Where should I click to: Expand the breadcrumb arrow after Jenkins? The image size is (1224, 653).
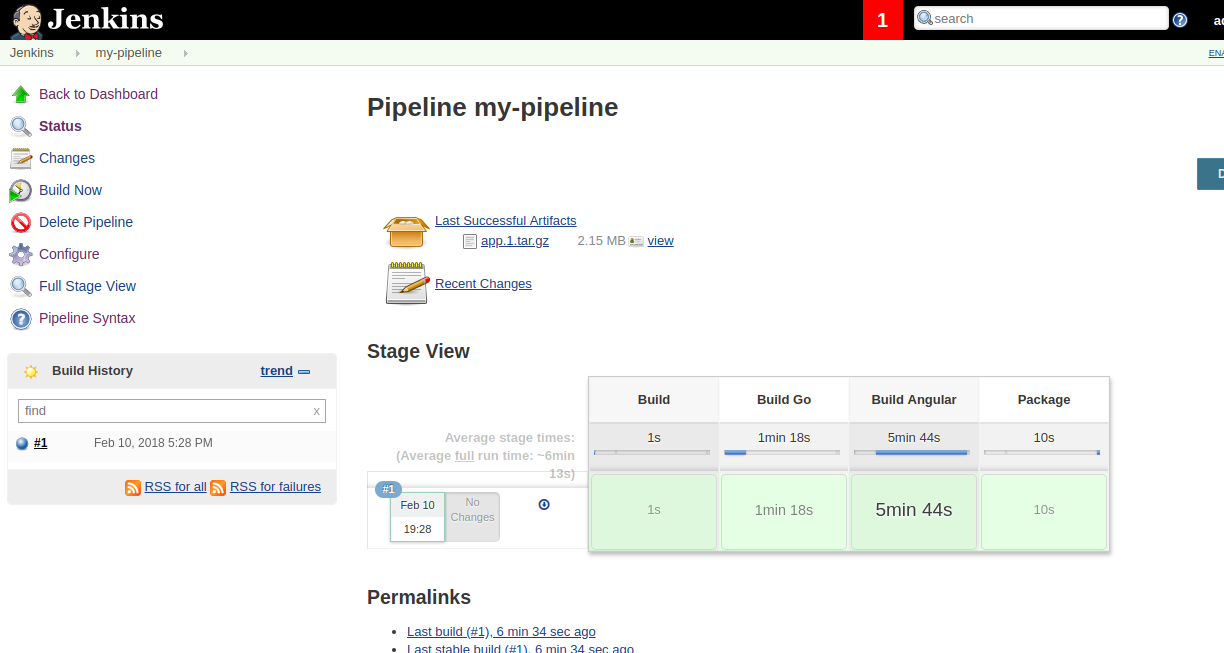(78, 53)
